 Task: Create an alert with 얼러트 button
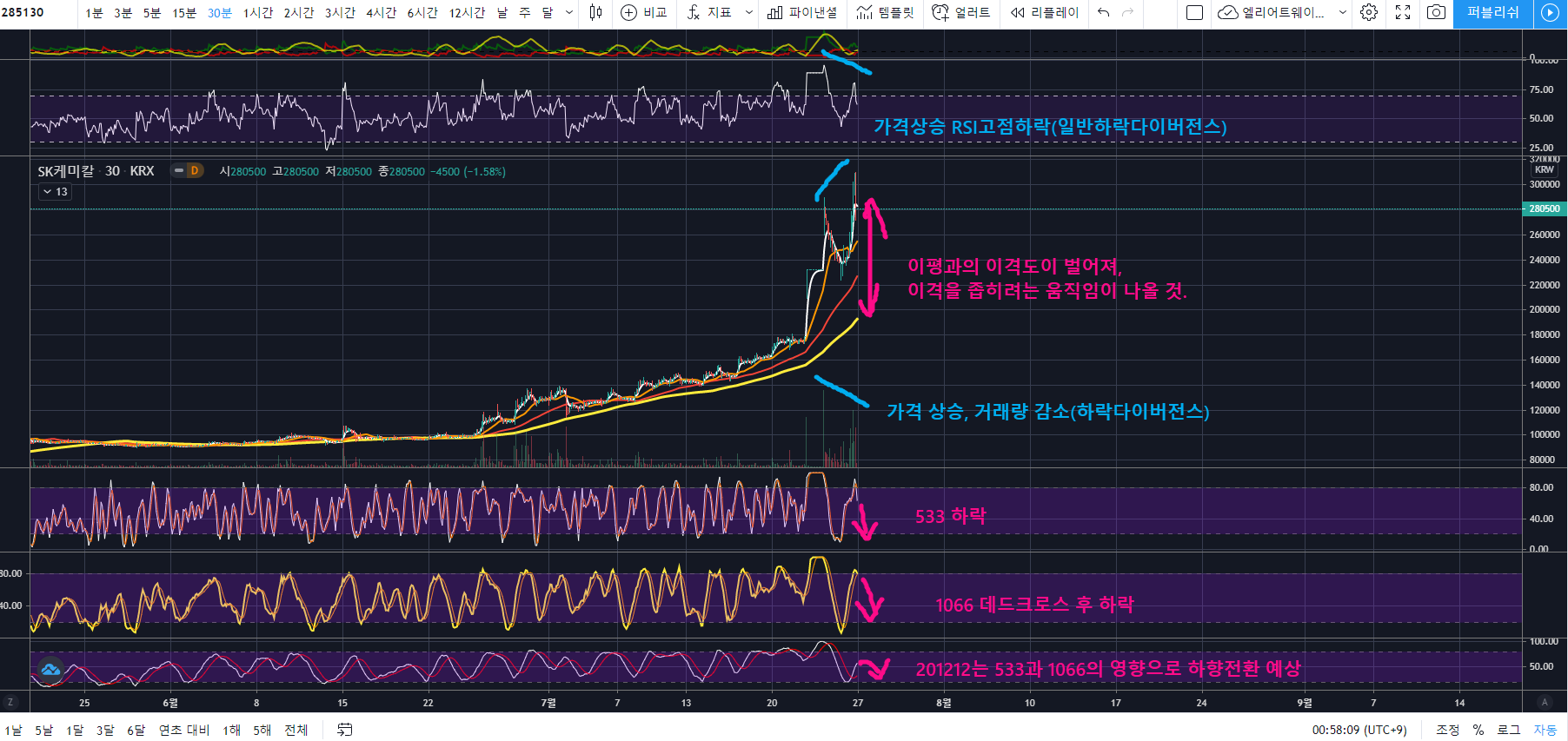point(960,12)
